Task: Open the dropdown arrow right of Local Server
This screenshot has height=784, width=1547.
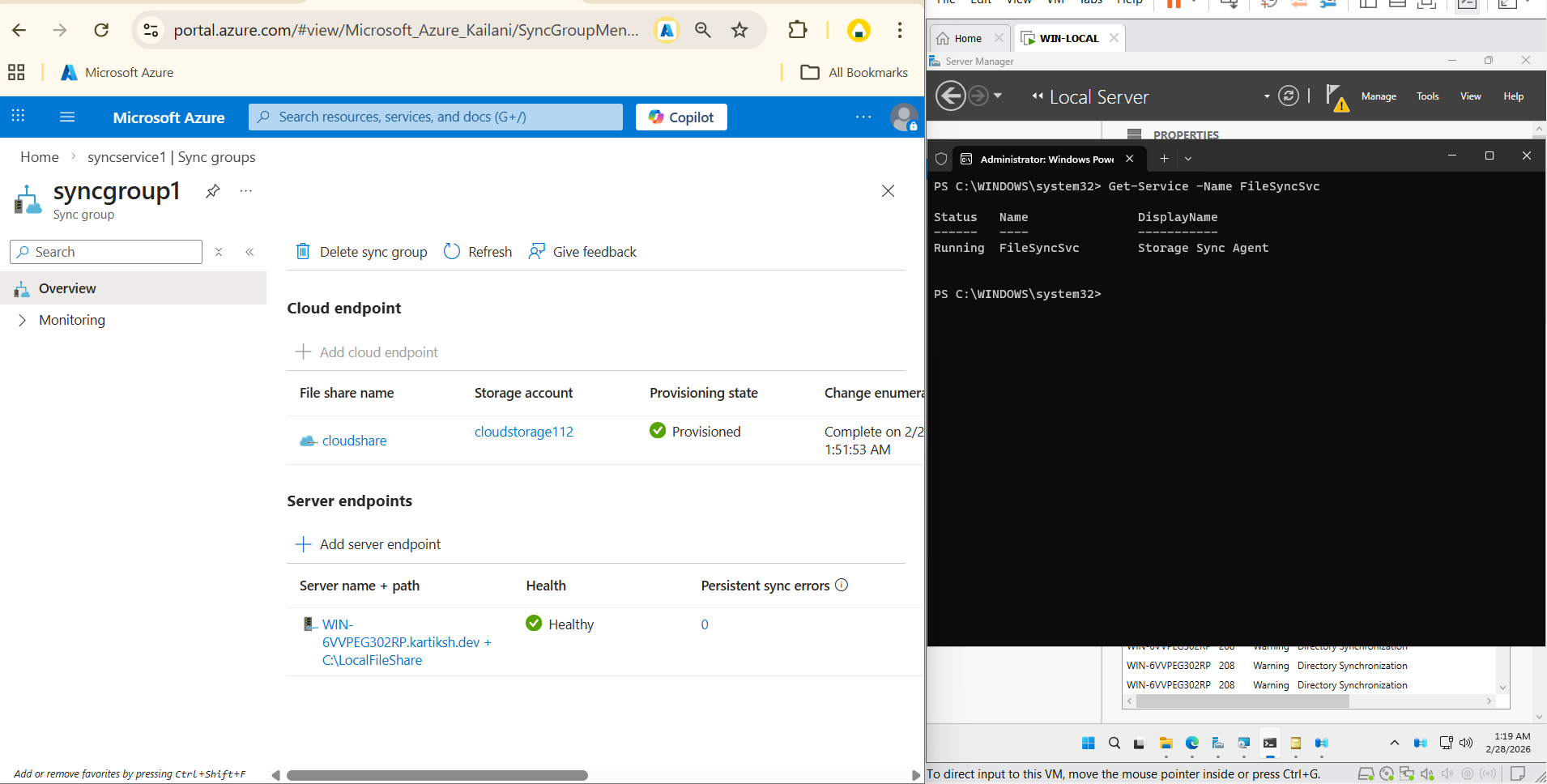Action: point(1267,96)
